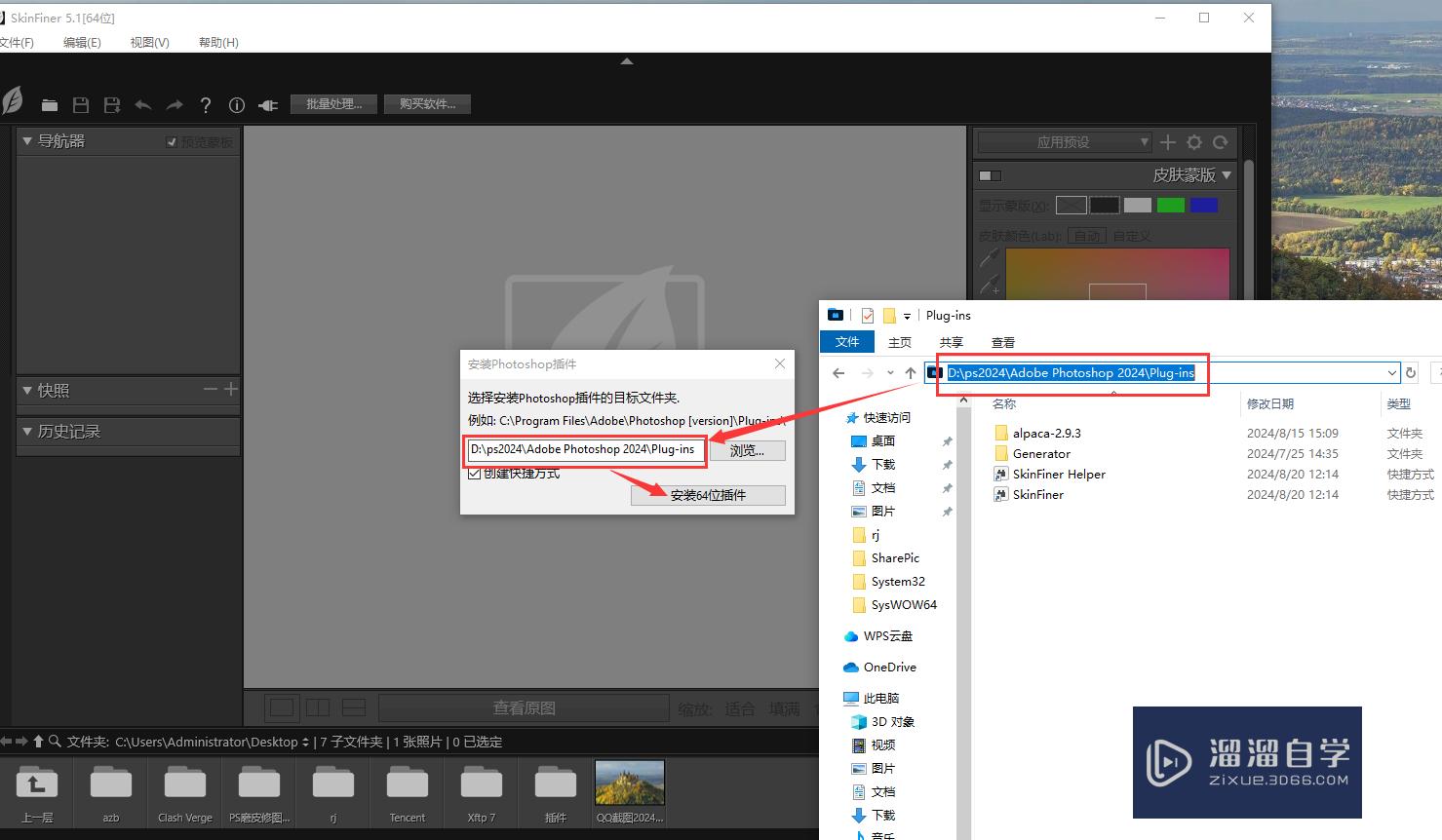This screenshot has width=1442, height=840.
Task: Click the save-as icon with down arrow
Action: click(x=112, y=105)
